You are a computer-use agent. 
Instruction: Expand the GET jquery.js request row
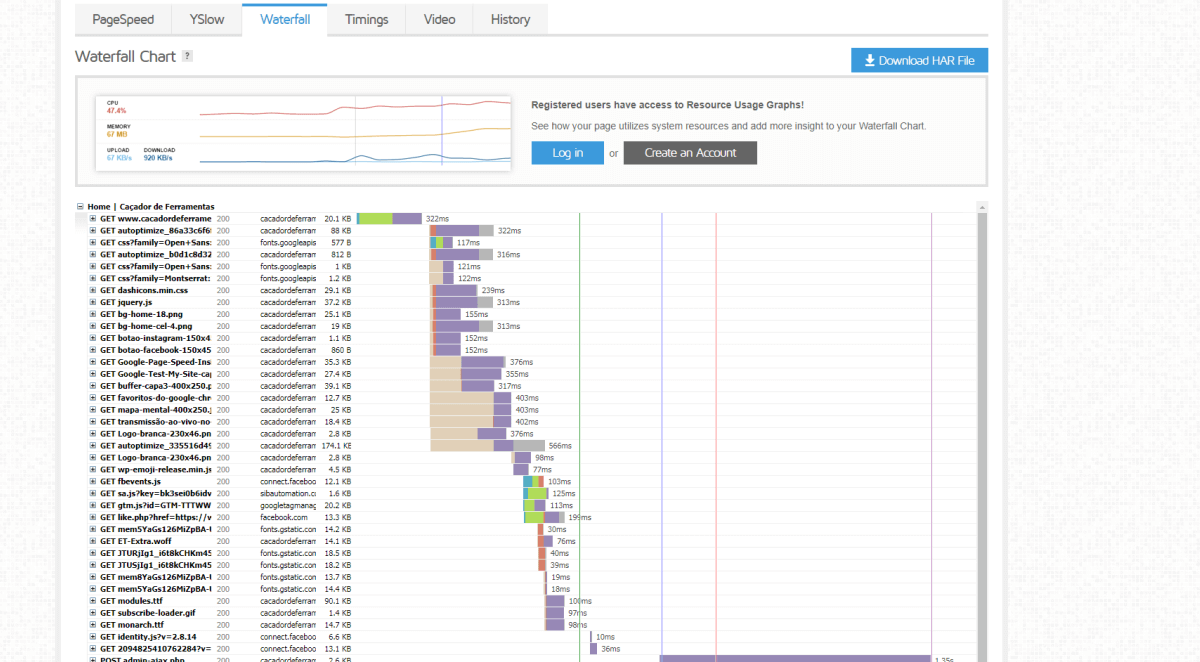pyautogui.click(x=93, y=302)
